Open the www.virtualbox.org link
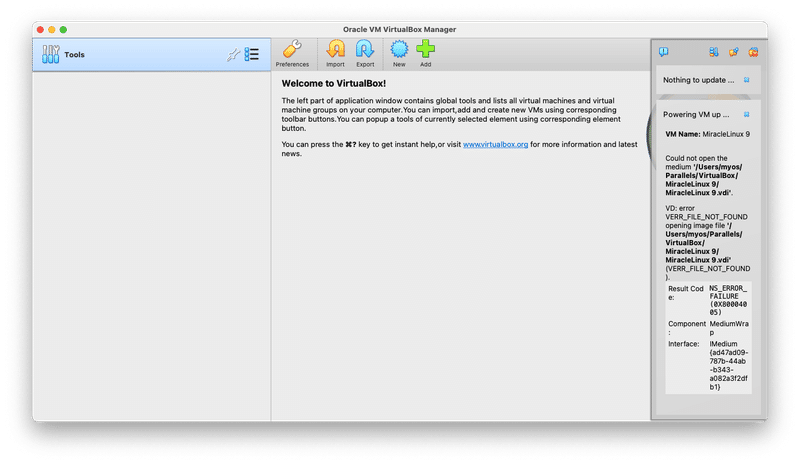 click(x=495, y=144)
